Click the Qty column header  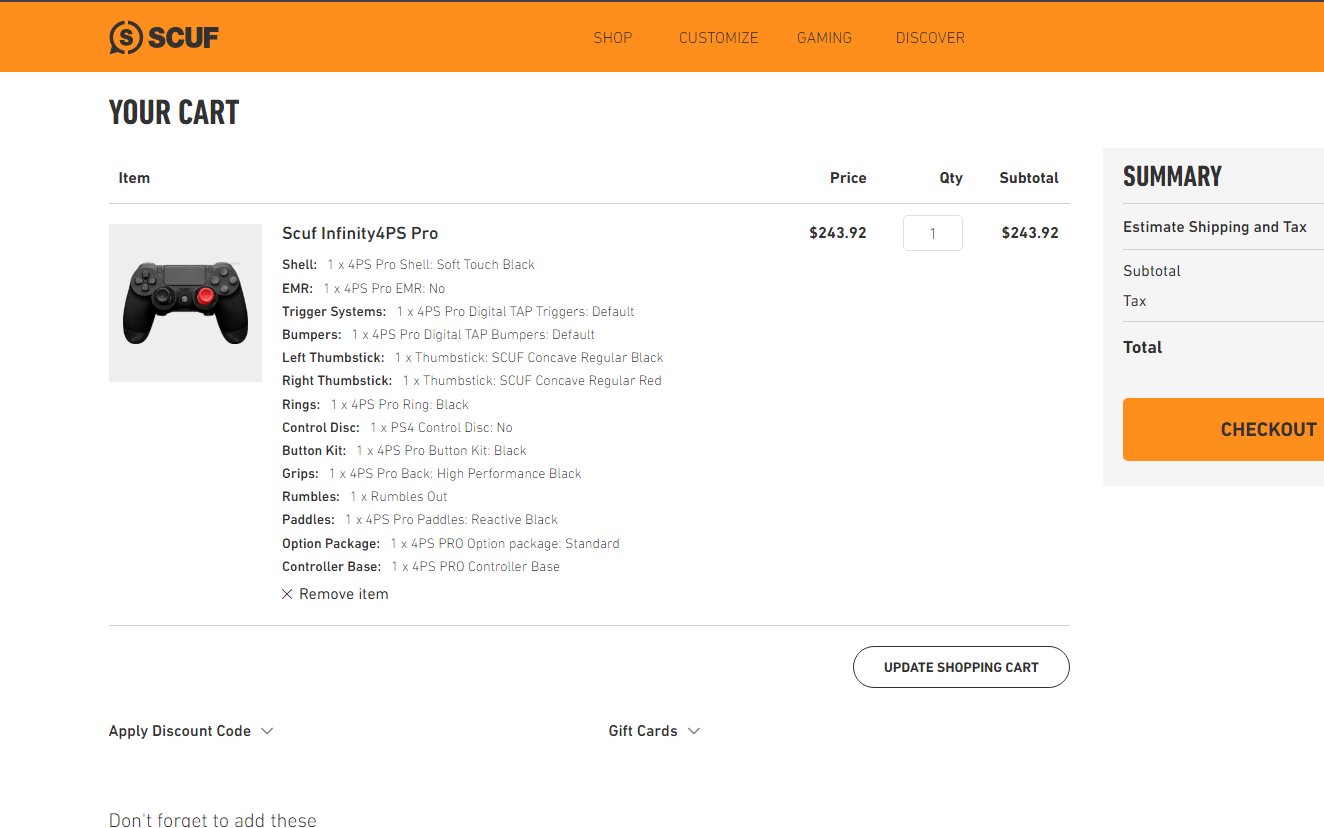pyautogui.click(x=951, y=178)
